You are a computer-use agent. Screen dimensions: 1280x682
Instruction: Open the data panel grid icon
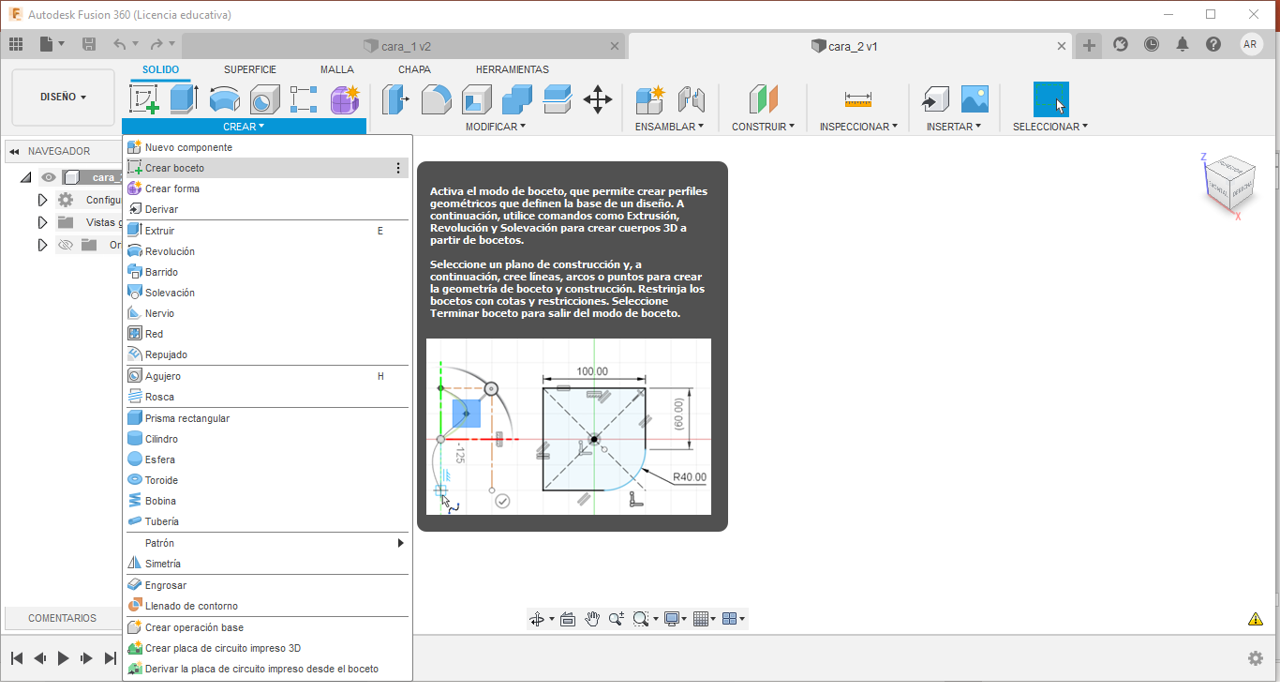16,44
